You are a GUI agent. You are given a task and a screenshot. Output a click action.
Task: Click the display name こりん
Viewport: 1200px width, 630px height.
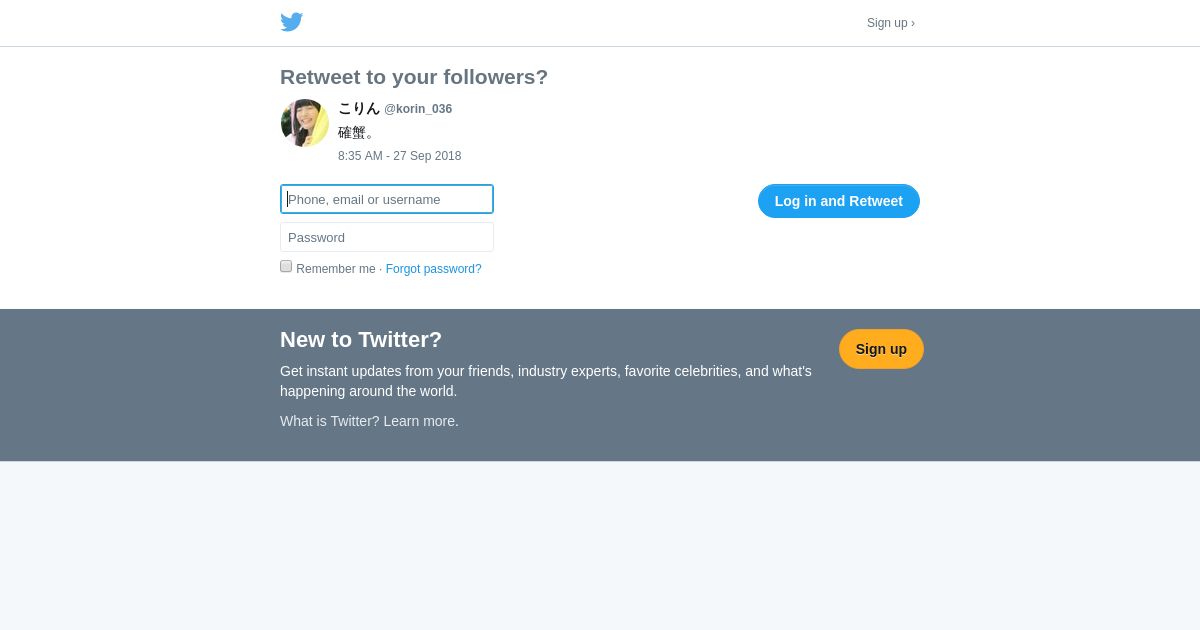[359, 108]
